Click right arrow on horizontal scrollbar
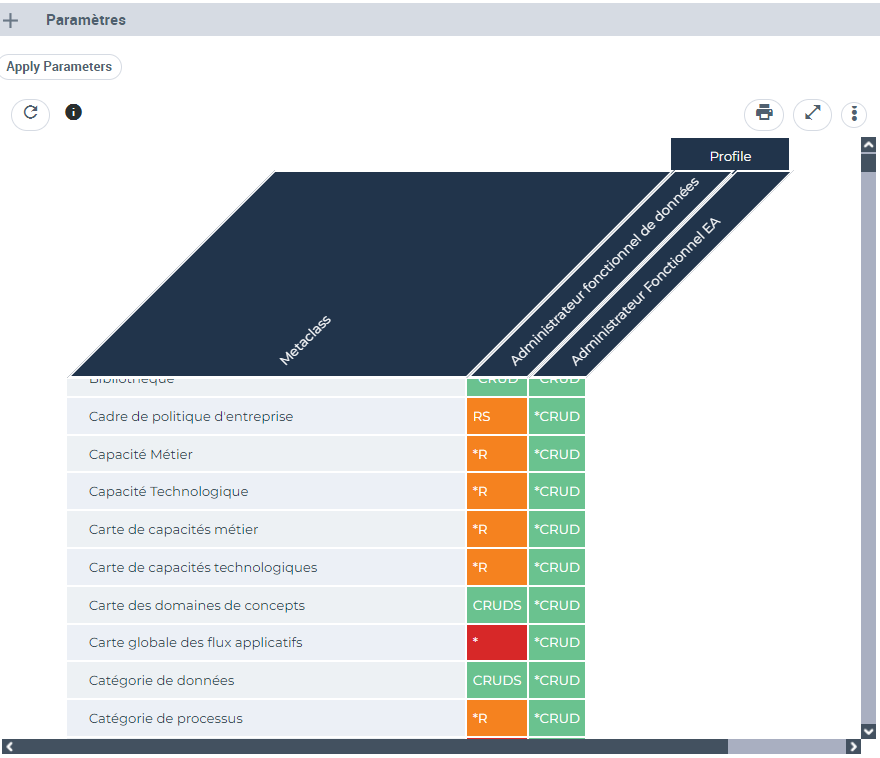 [x=853, y=746]
